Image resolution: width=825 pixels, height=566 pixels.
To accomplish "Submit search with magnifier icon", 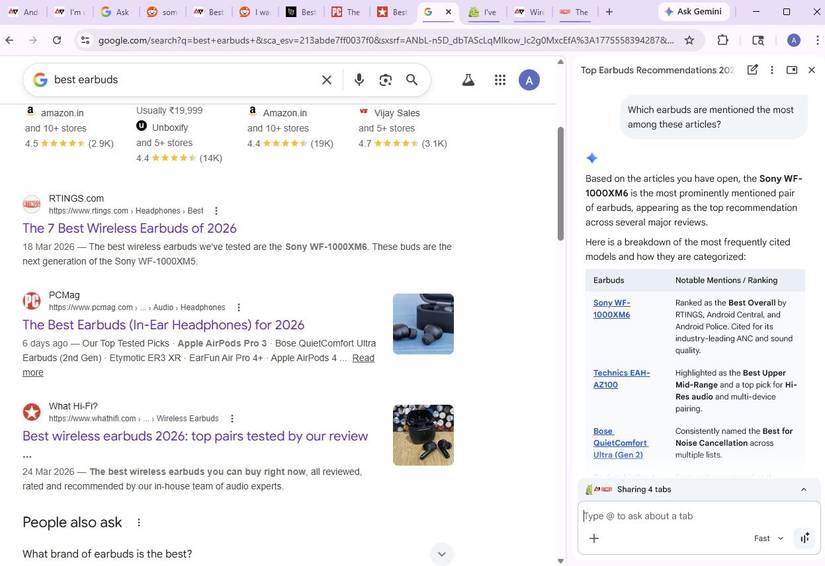I will [x=412, y=80].
